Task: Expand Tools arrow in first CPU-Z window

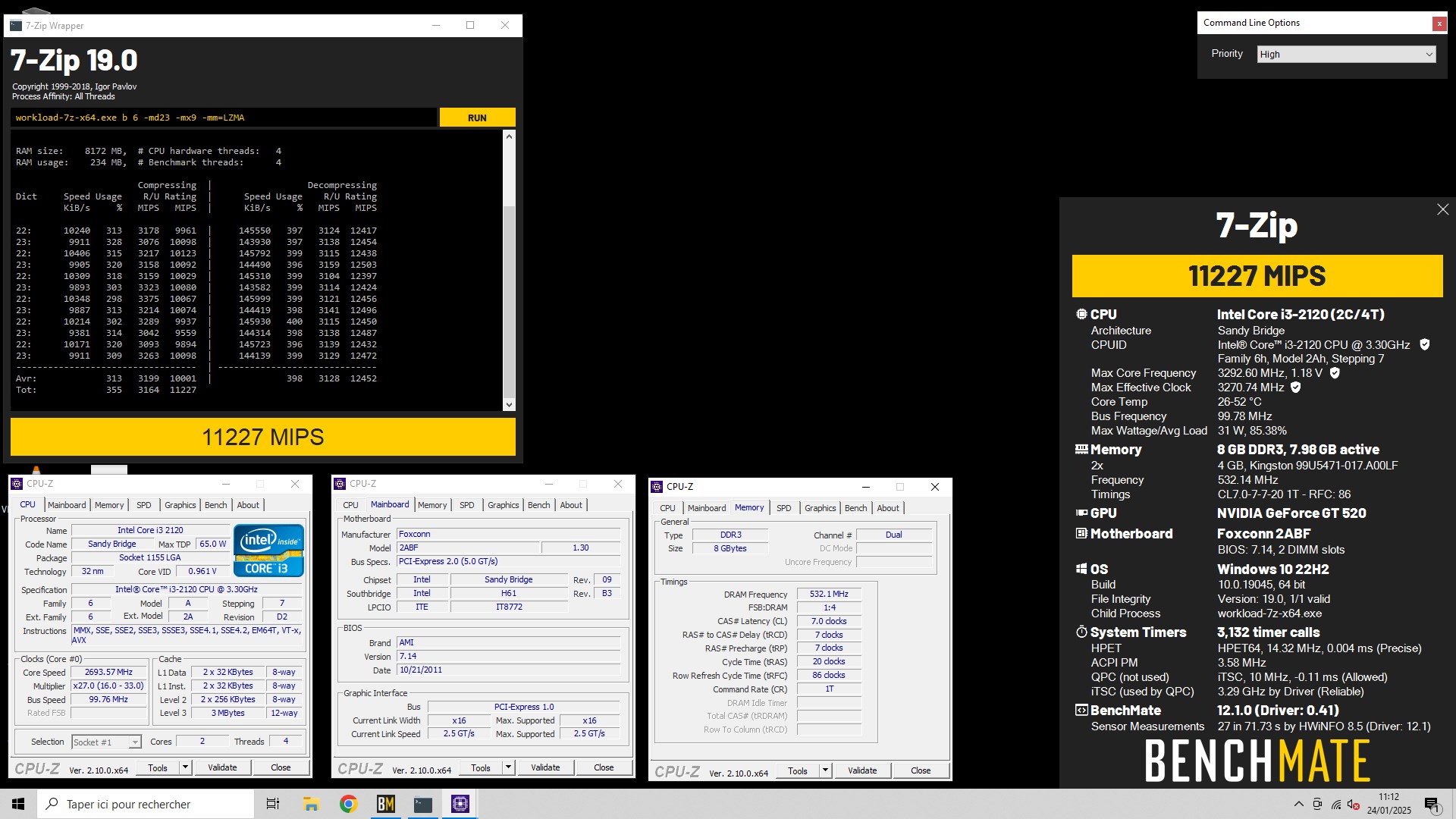Action: (184, 767)
